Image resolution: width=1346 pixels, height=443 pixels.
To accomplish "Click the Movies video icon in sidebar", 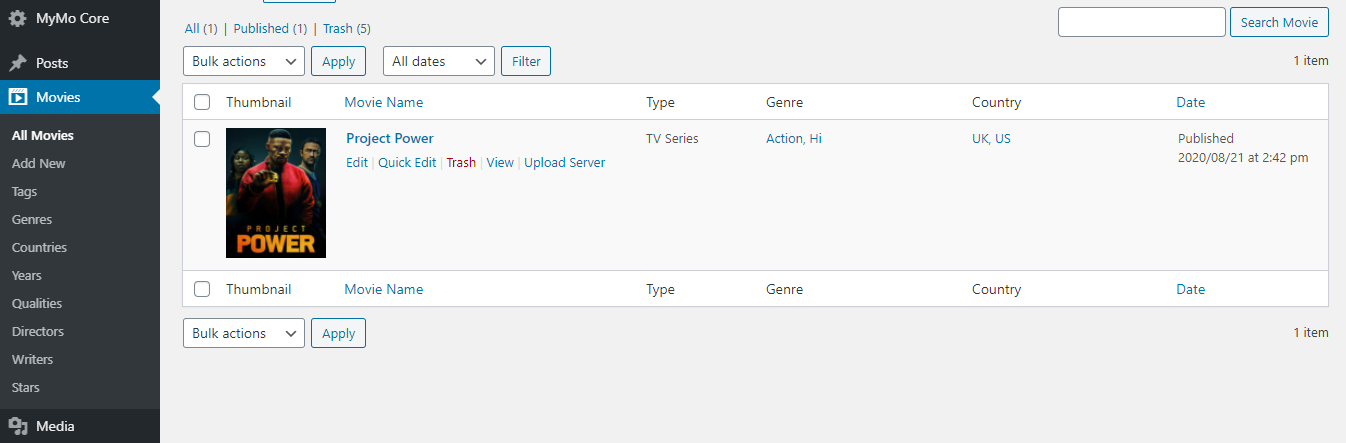I will [18, 97].
